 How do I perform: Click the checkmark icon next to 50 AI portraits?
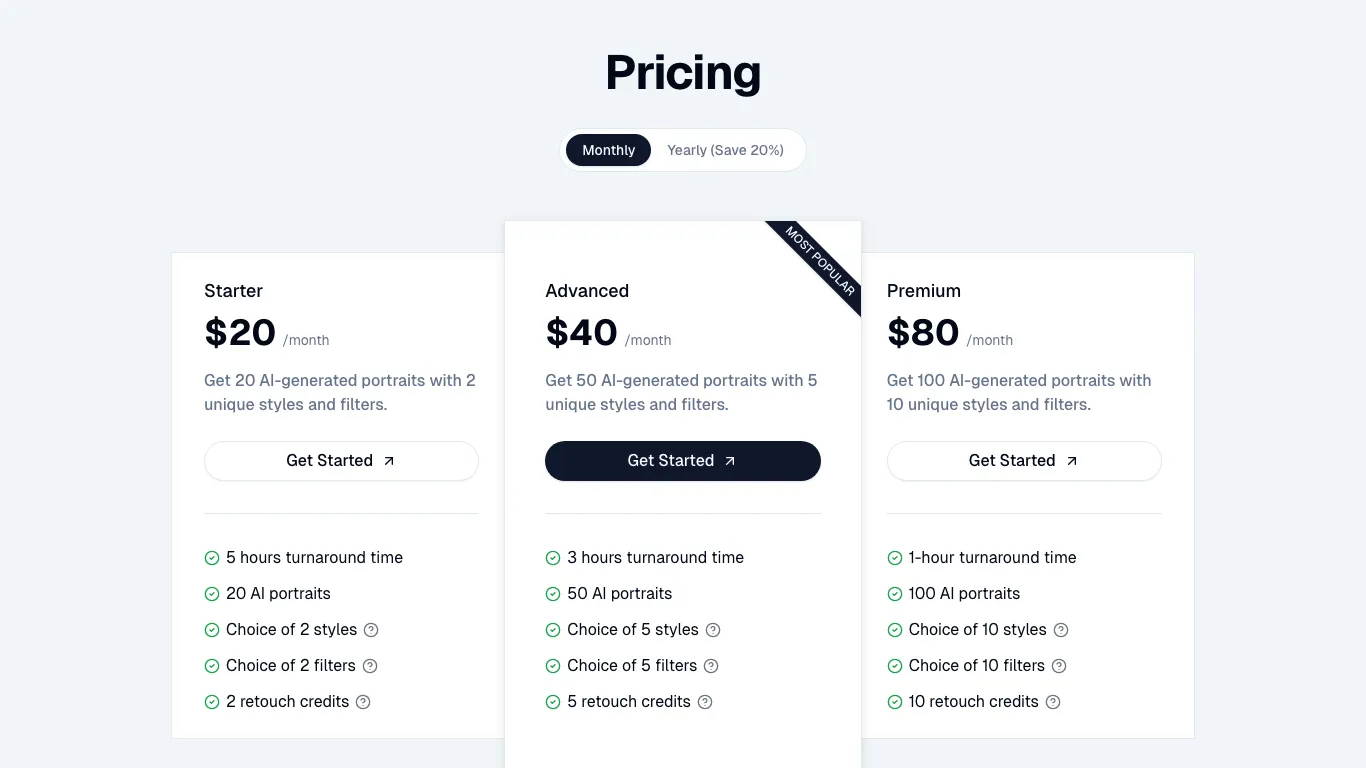[x=553, y=593]
